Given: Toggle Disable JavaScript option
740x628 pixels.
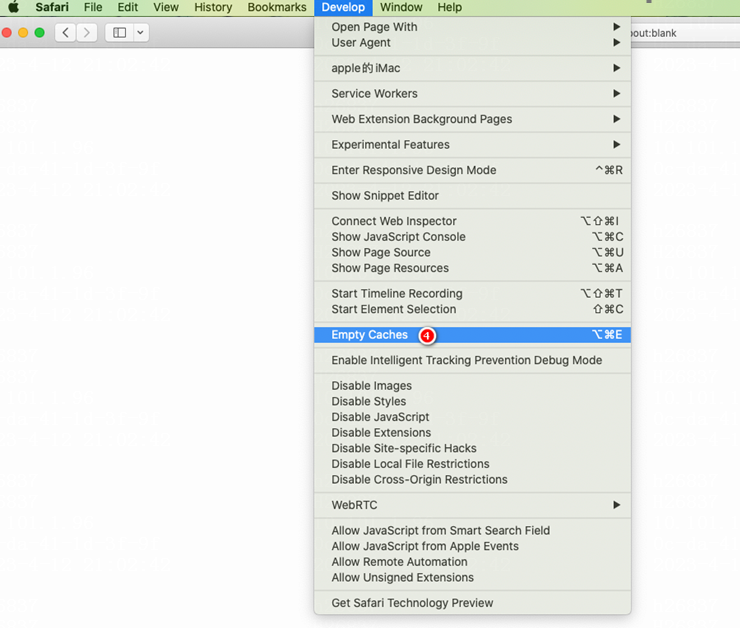Looking at the screenshot, I should coord(472,417).
